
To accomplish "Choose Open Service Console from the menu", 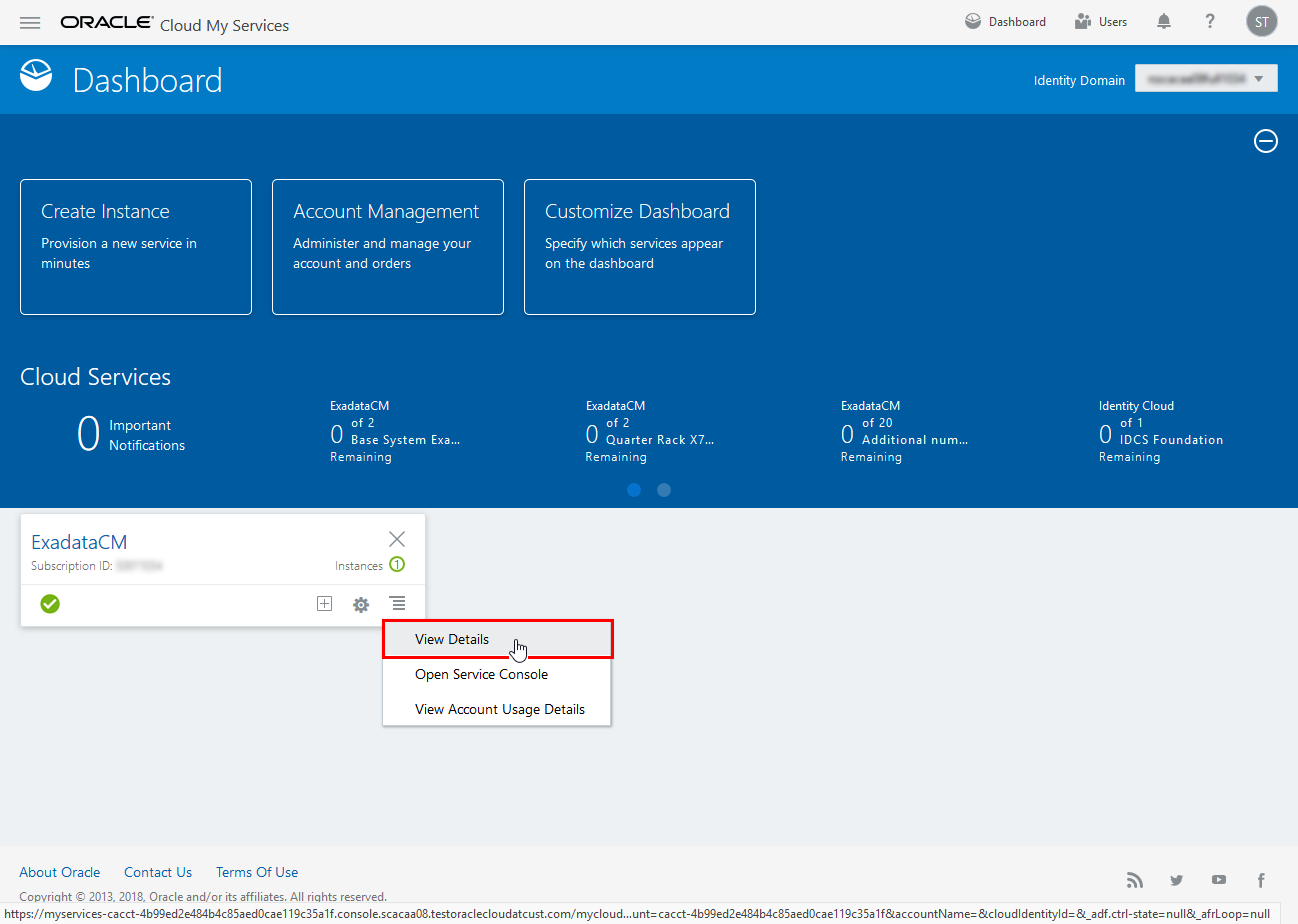I will click(x=498, y=674).
